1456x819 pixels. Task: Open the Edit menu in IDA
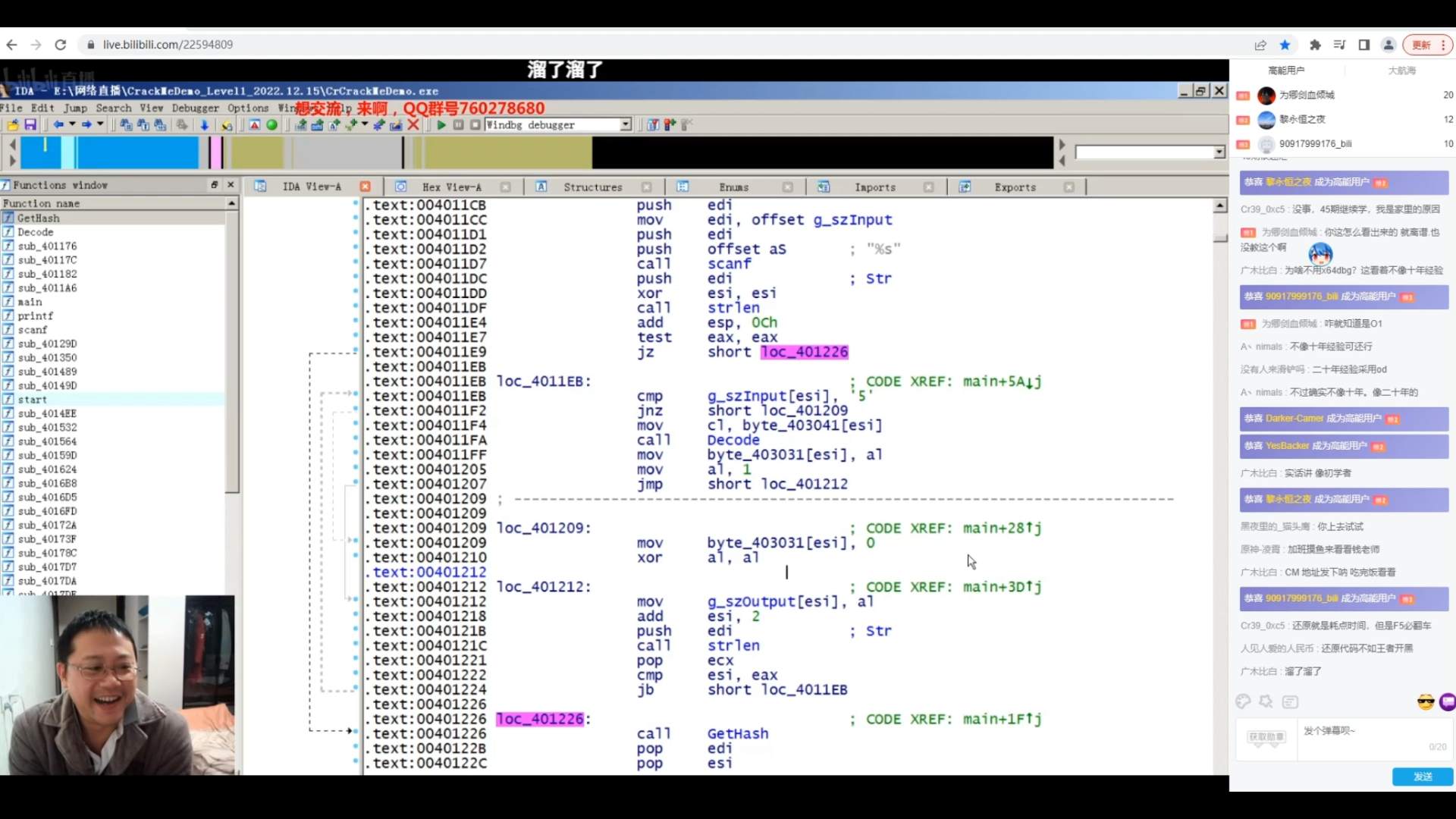coord(42,108)
